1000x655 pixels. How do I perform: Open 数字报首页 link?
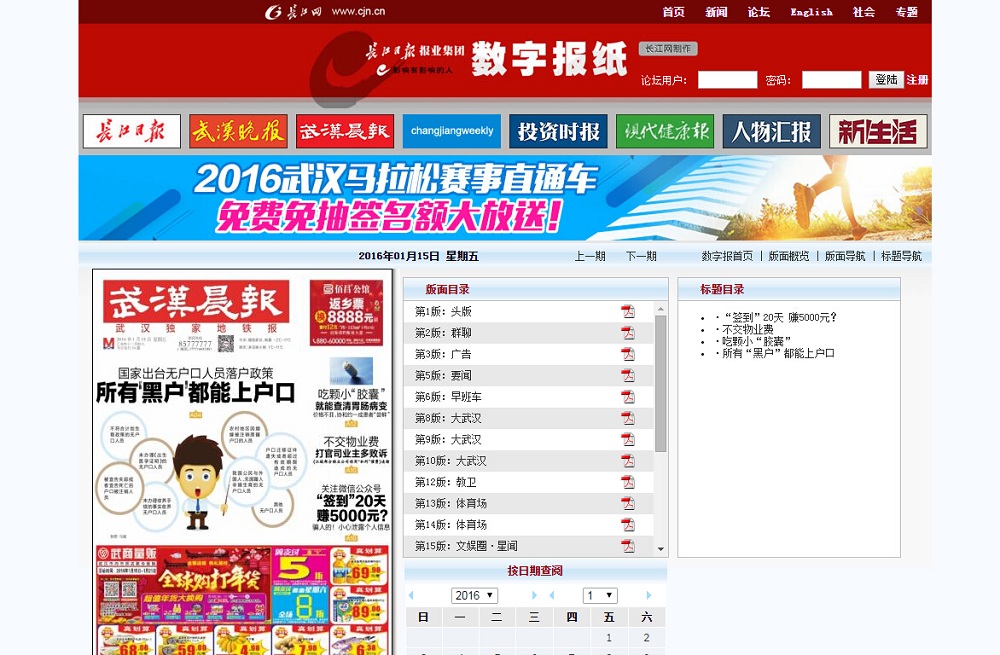point(727,256)
